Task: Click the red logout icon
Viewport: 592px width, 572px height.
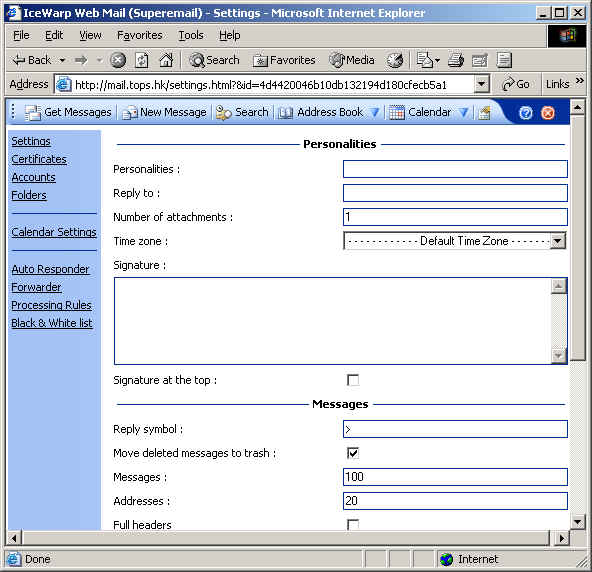Action: click(x=547, y=113)
